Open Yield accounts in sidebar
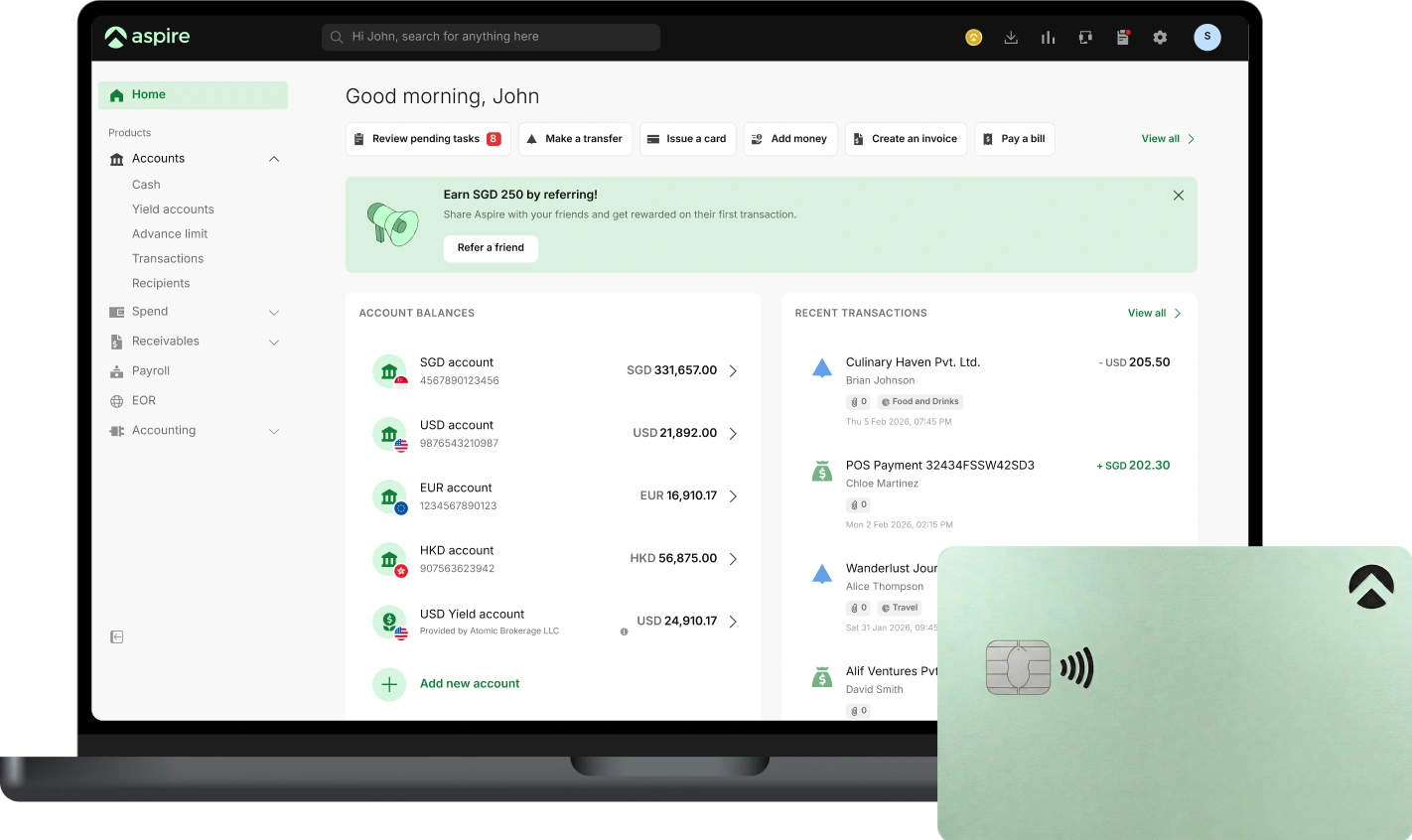 pyautogui.click(x=173, y=210)
